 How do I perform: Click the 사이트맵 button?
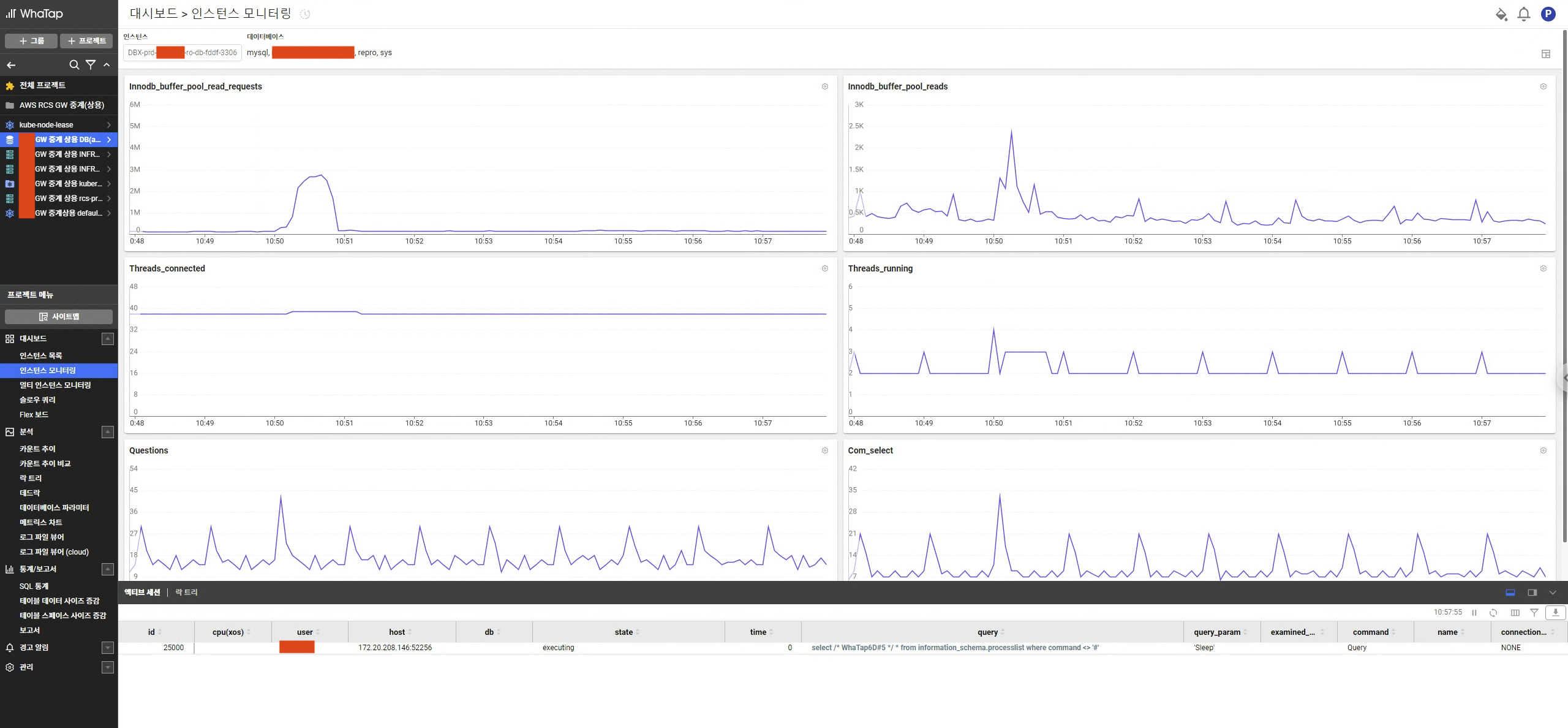59,316
